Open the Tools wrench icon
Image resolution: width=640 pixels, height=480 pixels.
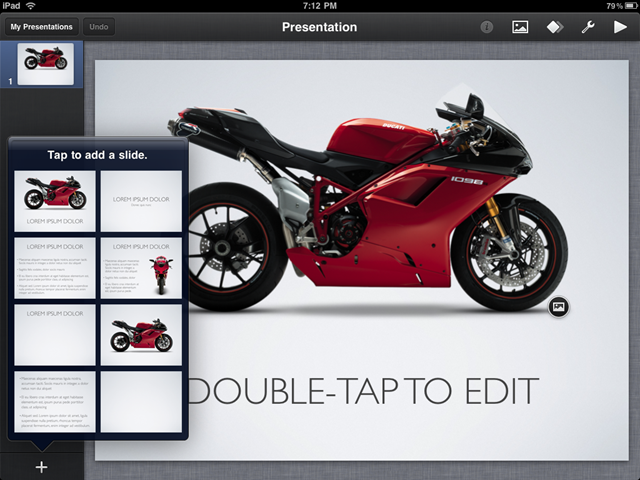[588, 27]
